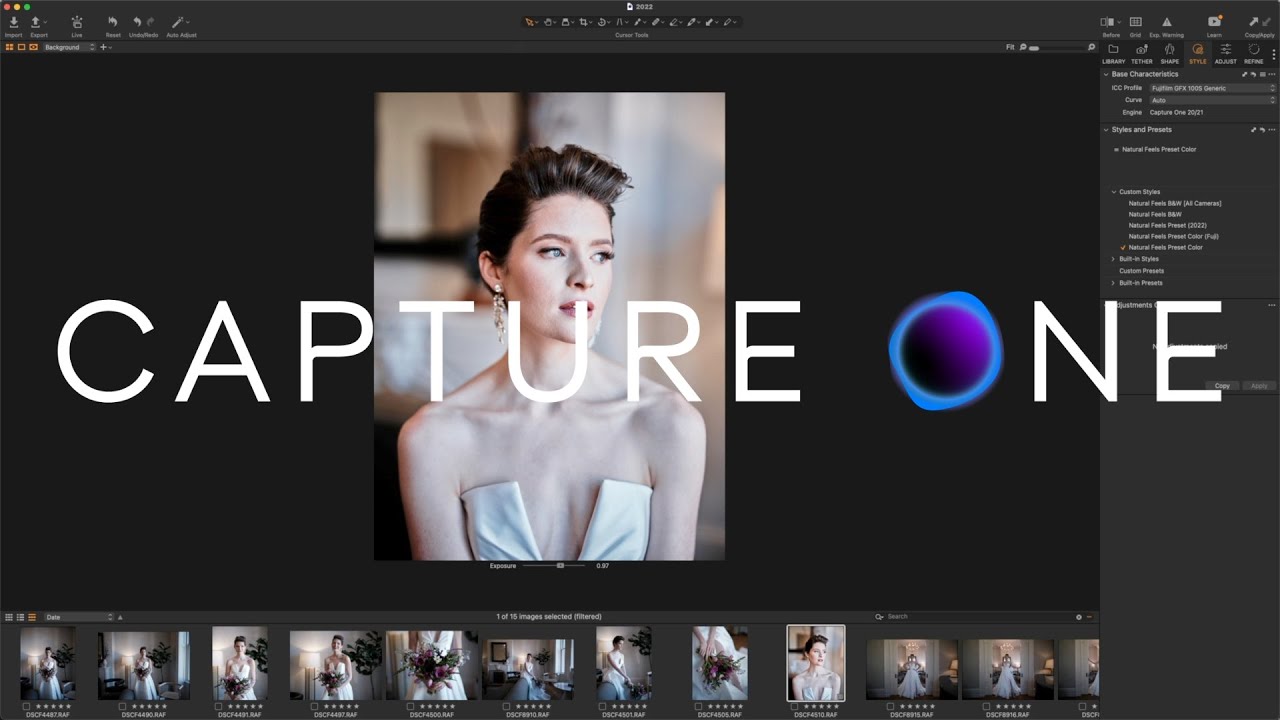Viewport: 1280px width, 720px height.
Task: Open the Background layer dropdown
Action: (x=69, y=47)
